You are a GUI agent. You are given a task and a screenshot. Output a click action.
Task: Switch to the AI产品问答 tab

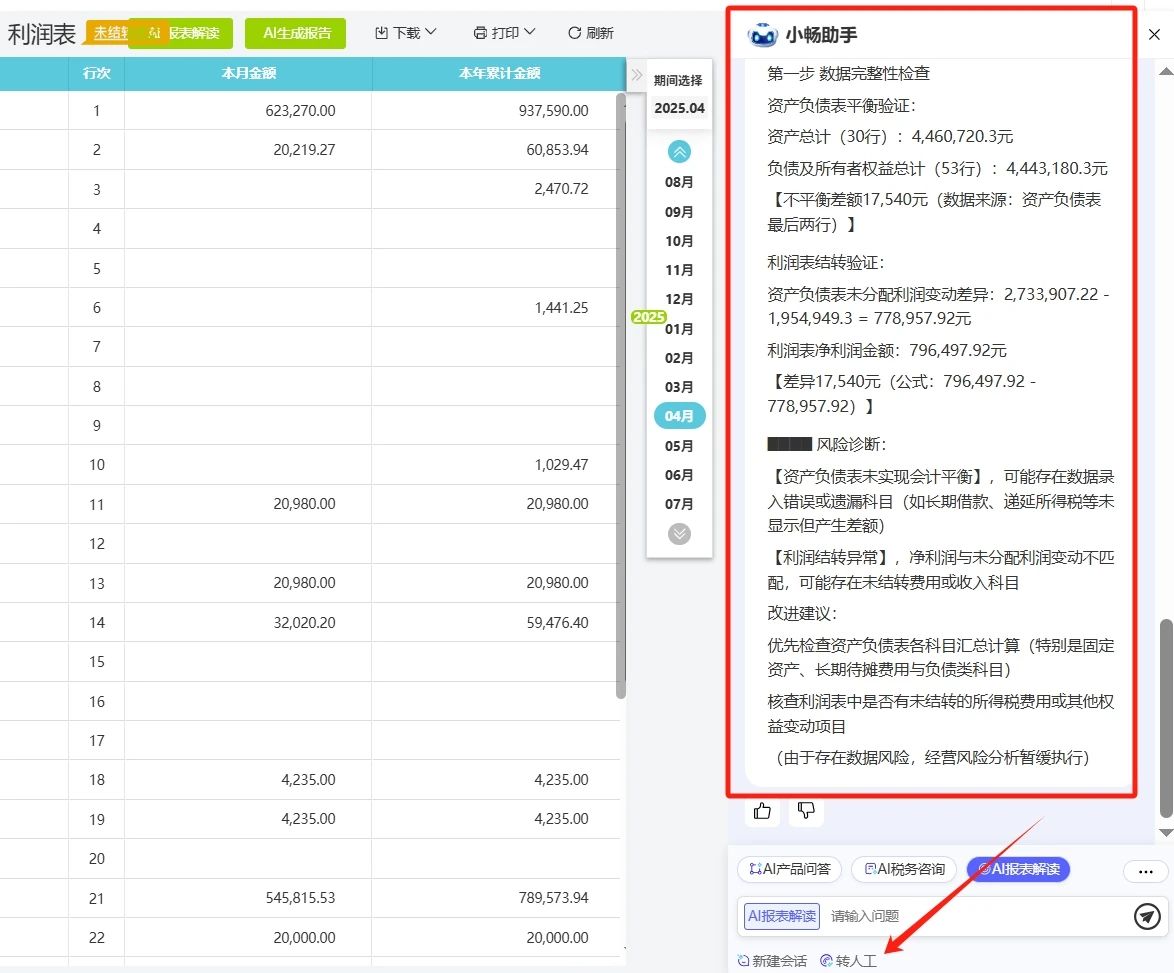click(x=789, y=869)
